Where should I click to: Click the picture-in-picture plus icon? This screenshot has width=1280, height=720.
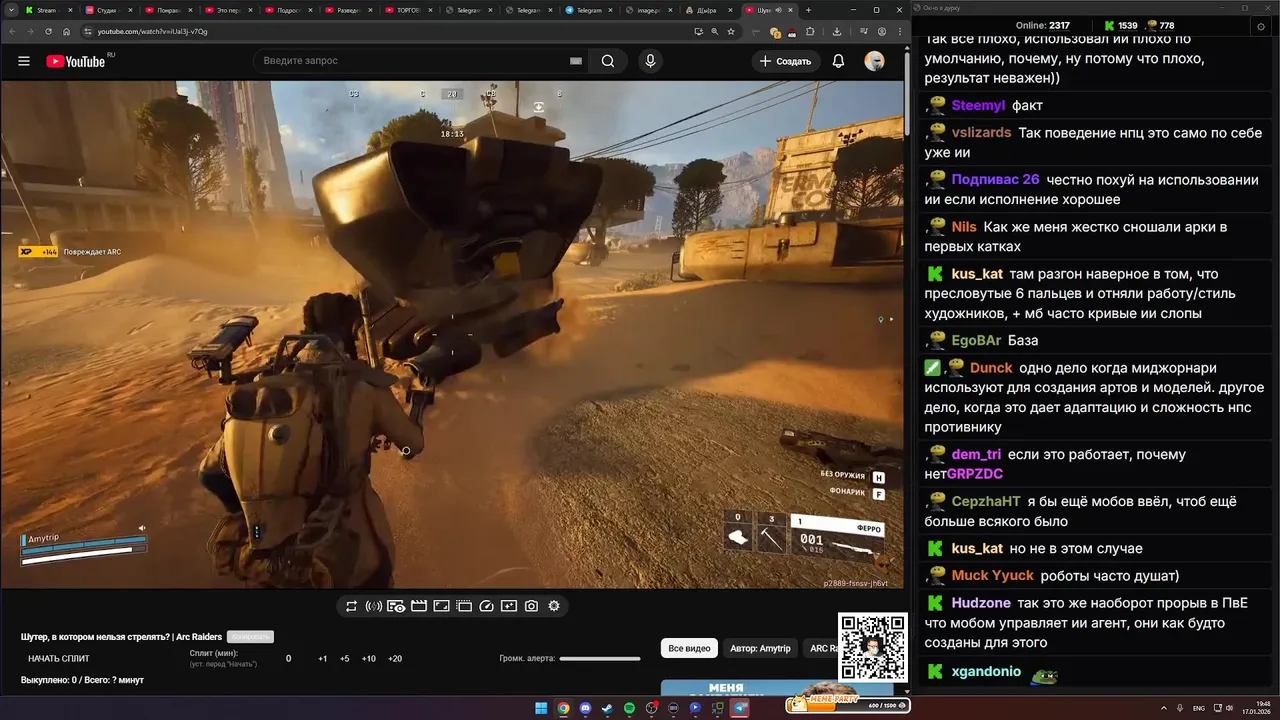tap(509, 606)
